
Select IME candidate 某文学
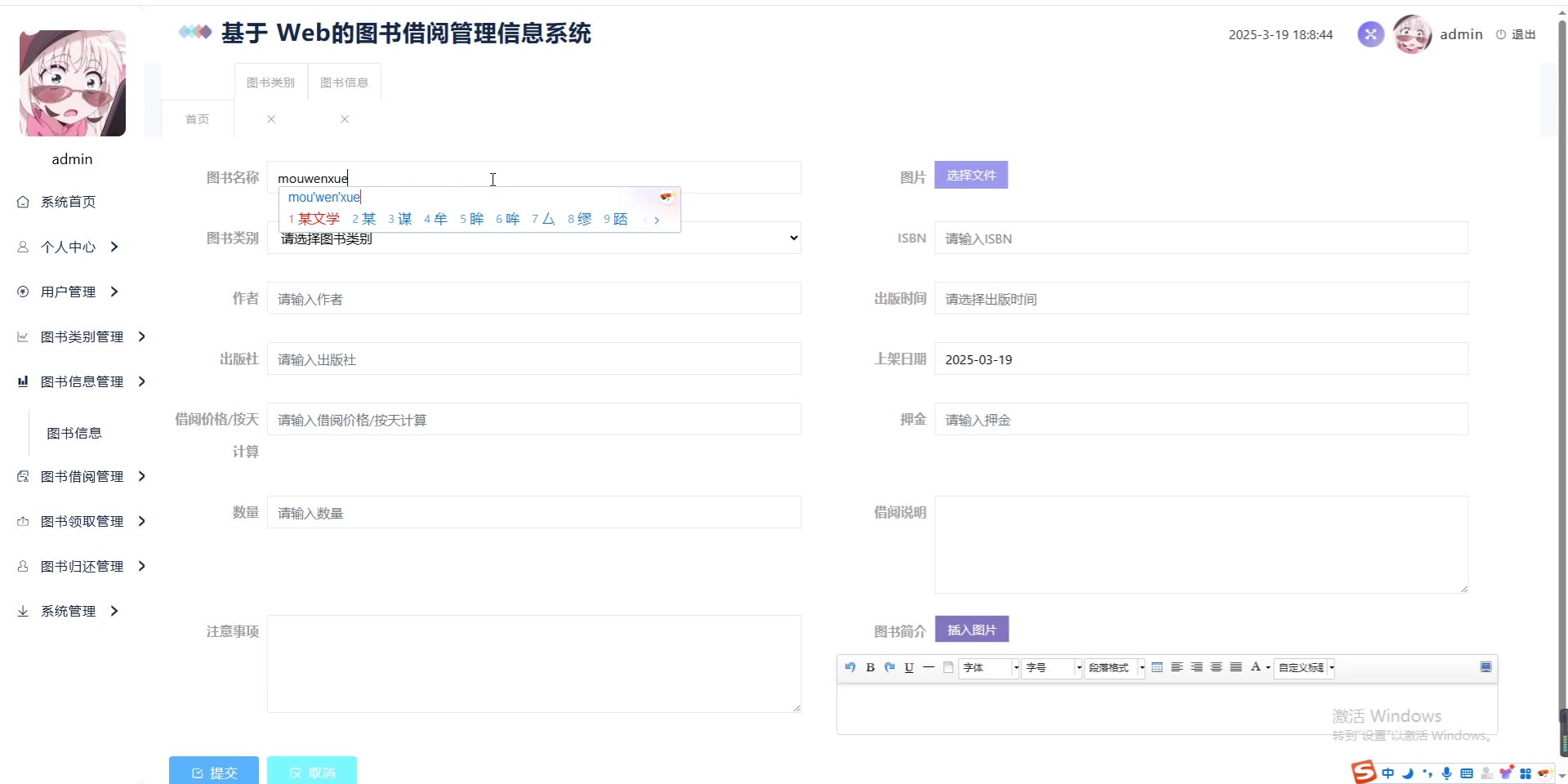click(x=314, y=219)
